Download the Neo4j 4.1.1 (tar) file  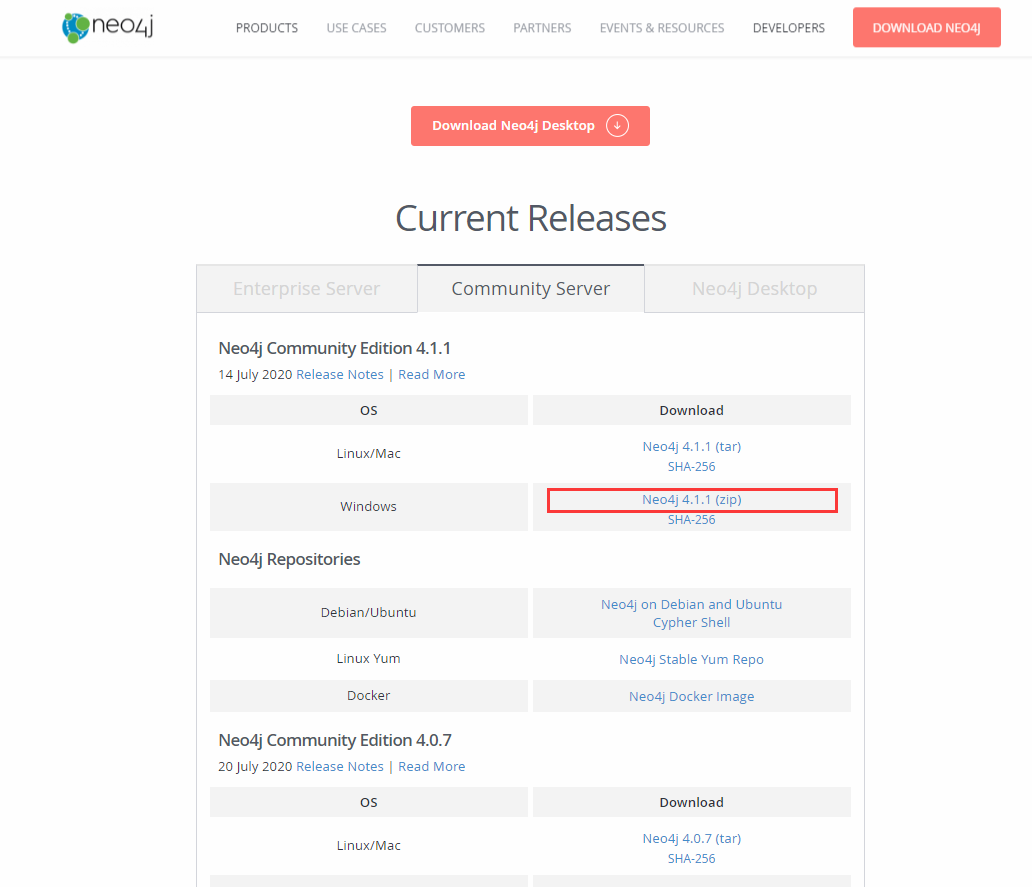coord(692,447)
